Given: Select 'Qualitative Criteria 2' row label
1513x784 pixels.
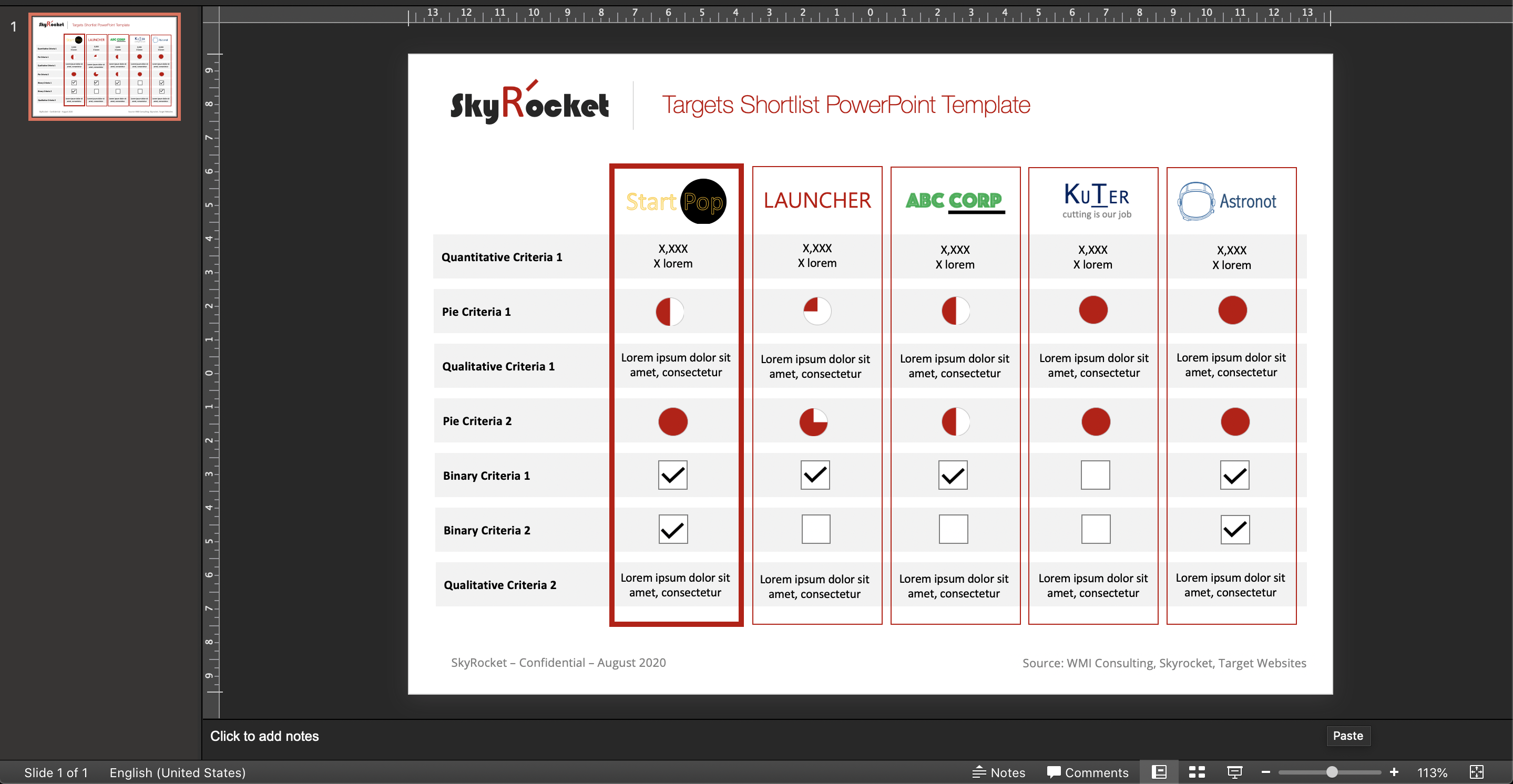Looking at the screenshot, I should 500,585.
